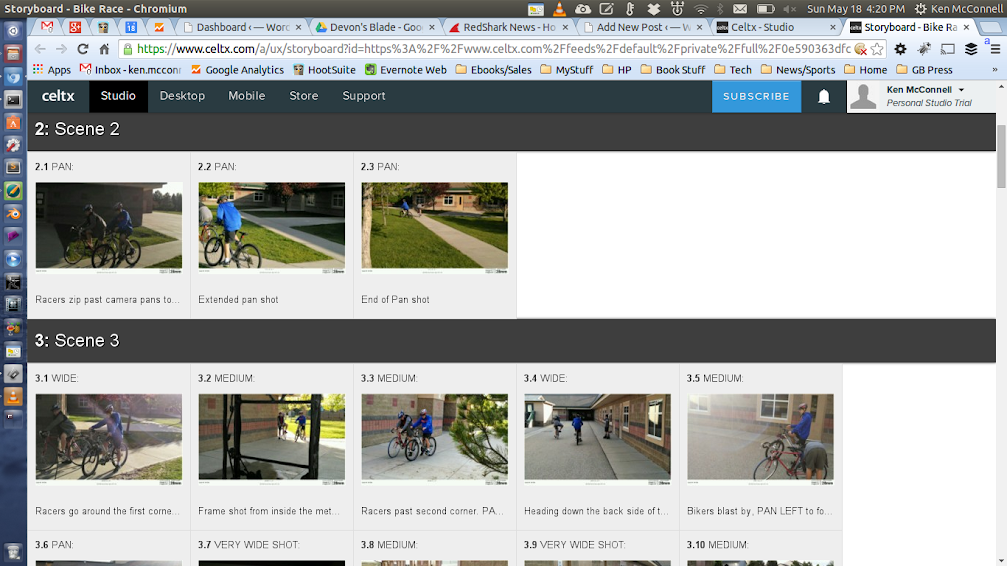Image resolution: width=1007 pixels, height=566 pixels.
Task: Switch to the Devon's Blade tab
Action: 374,27
